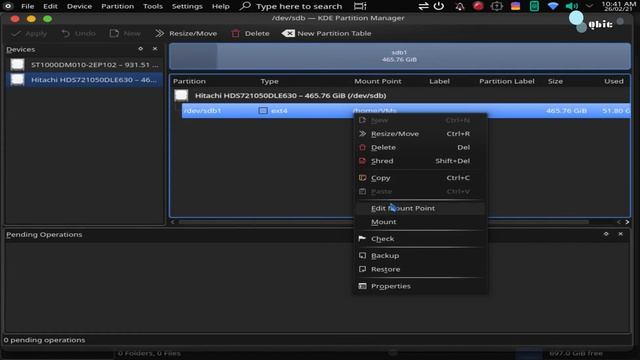Click the green application tray icon

pos(534,6)
